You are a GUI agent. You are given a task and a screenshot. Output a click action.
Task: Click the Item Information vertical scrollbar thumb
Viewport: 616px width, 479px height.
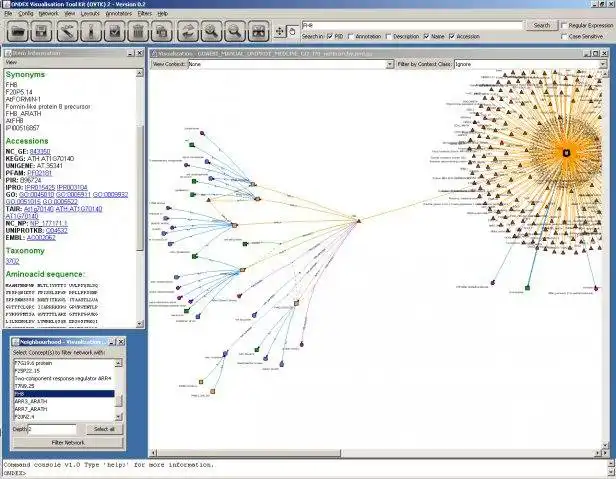pyautogui.click(x=140, y=187)
